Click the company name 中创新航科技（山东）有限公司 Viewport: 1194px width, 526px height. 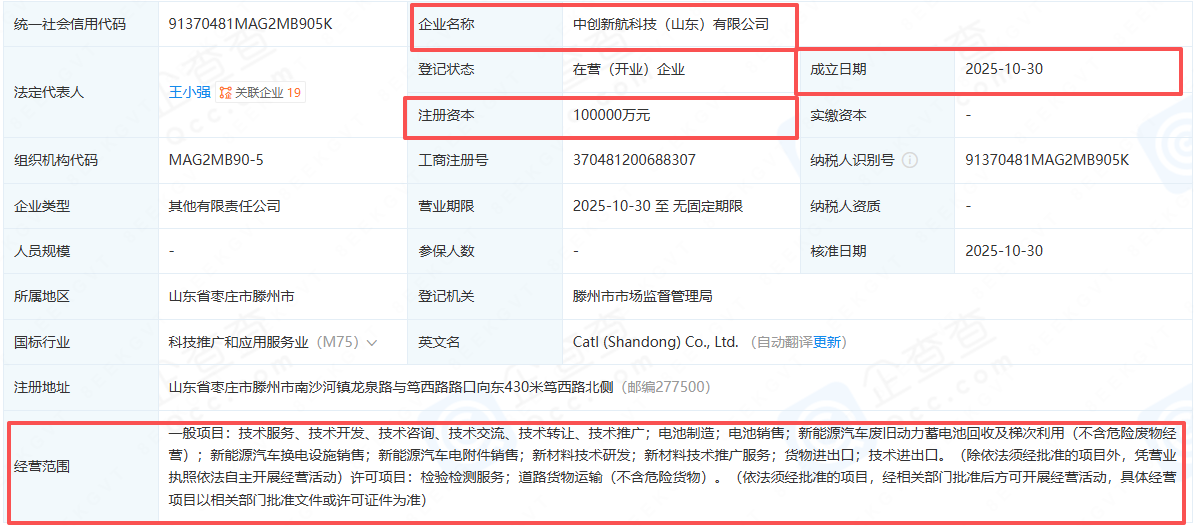pos(670,24)
